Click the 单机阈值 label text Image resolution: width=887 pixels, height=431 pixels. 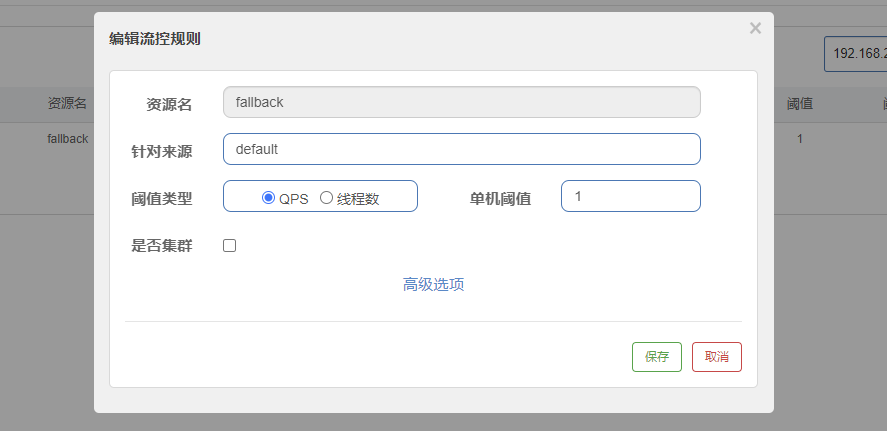point(500,198)
